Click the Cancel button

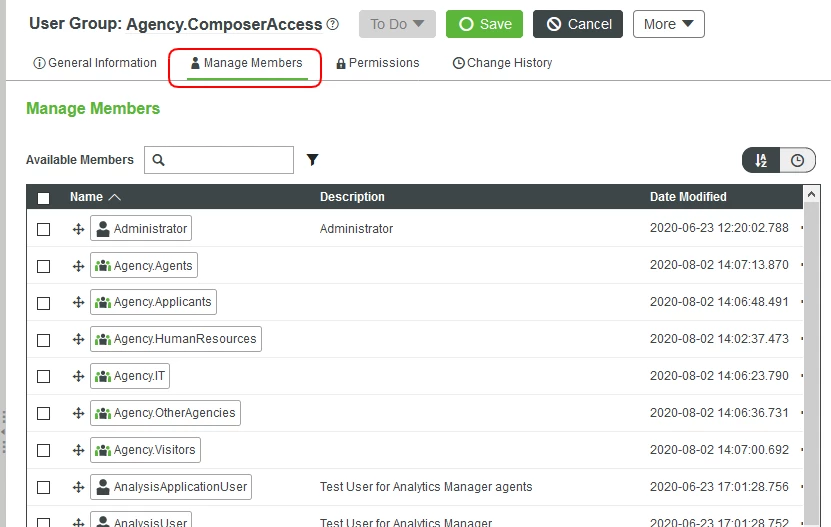click(x=578, y=24)
